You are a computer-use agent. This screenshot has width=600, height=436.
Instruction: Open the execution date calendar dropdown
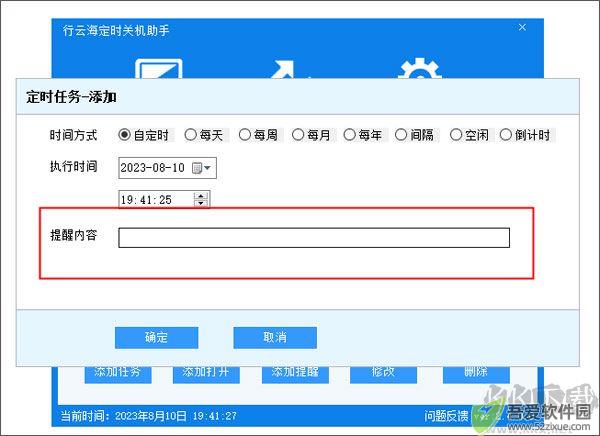[x=202, y=168]
